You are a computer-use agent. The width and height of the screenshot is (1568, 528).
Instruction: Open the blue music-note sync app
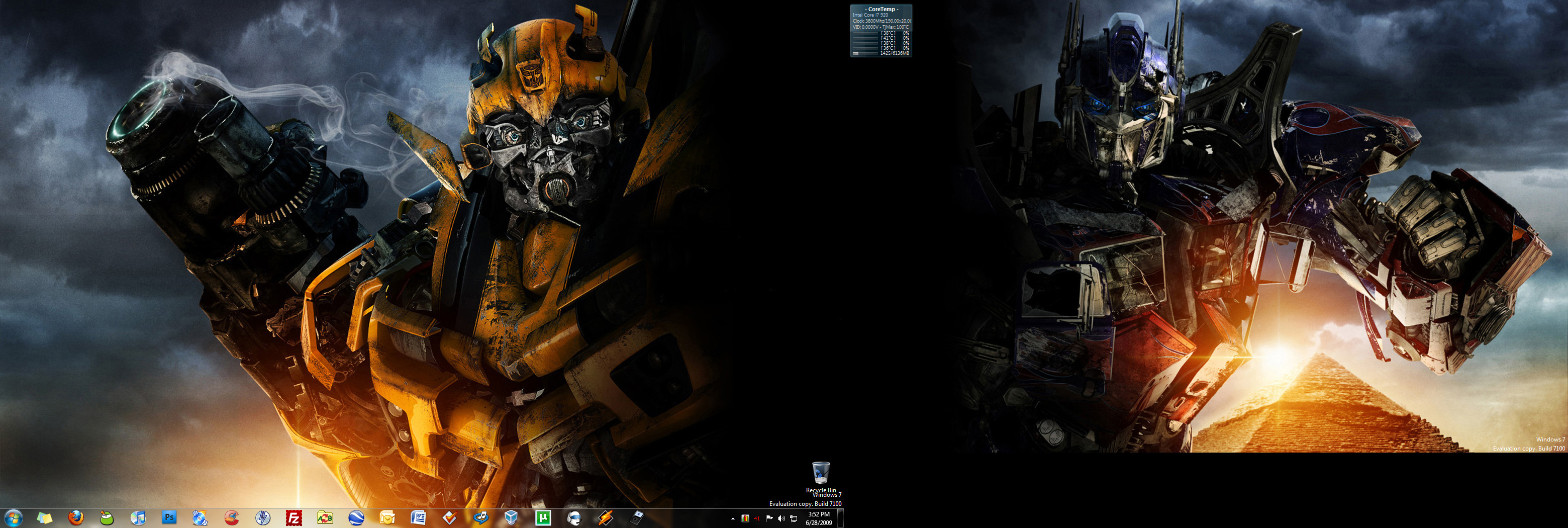point(481,518)
